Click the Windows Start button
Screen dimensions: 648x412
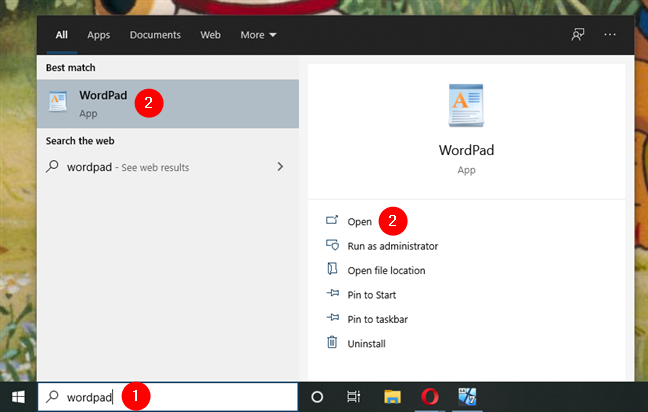(18, 396)
